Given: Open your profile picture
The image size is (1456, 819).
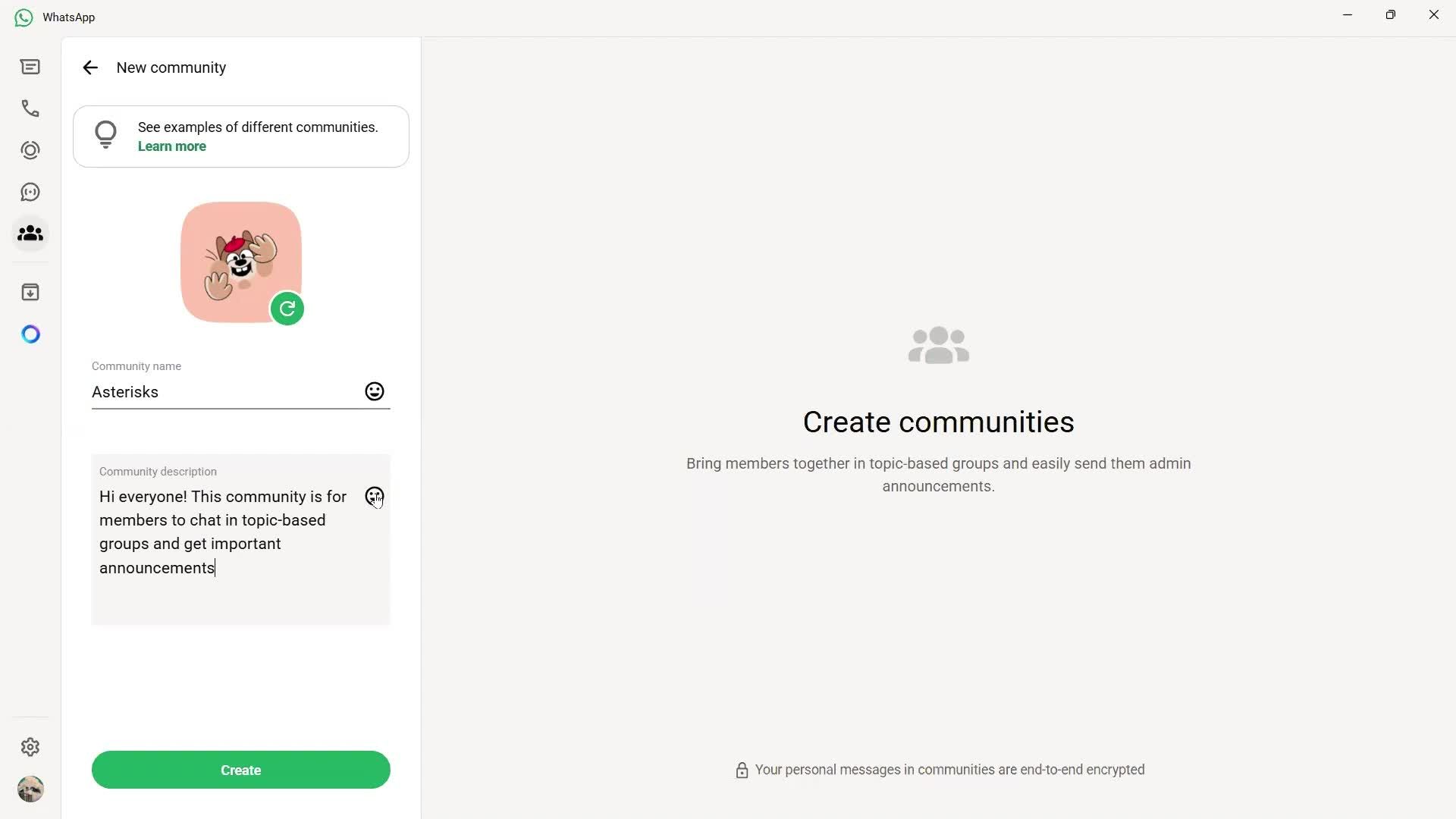Looking at the screenshot, I should 30,789.
